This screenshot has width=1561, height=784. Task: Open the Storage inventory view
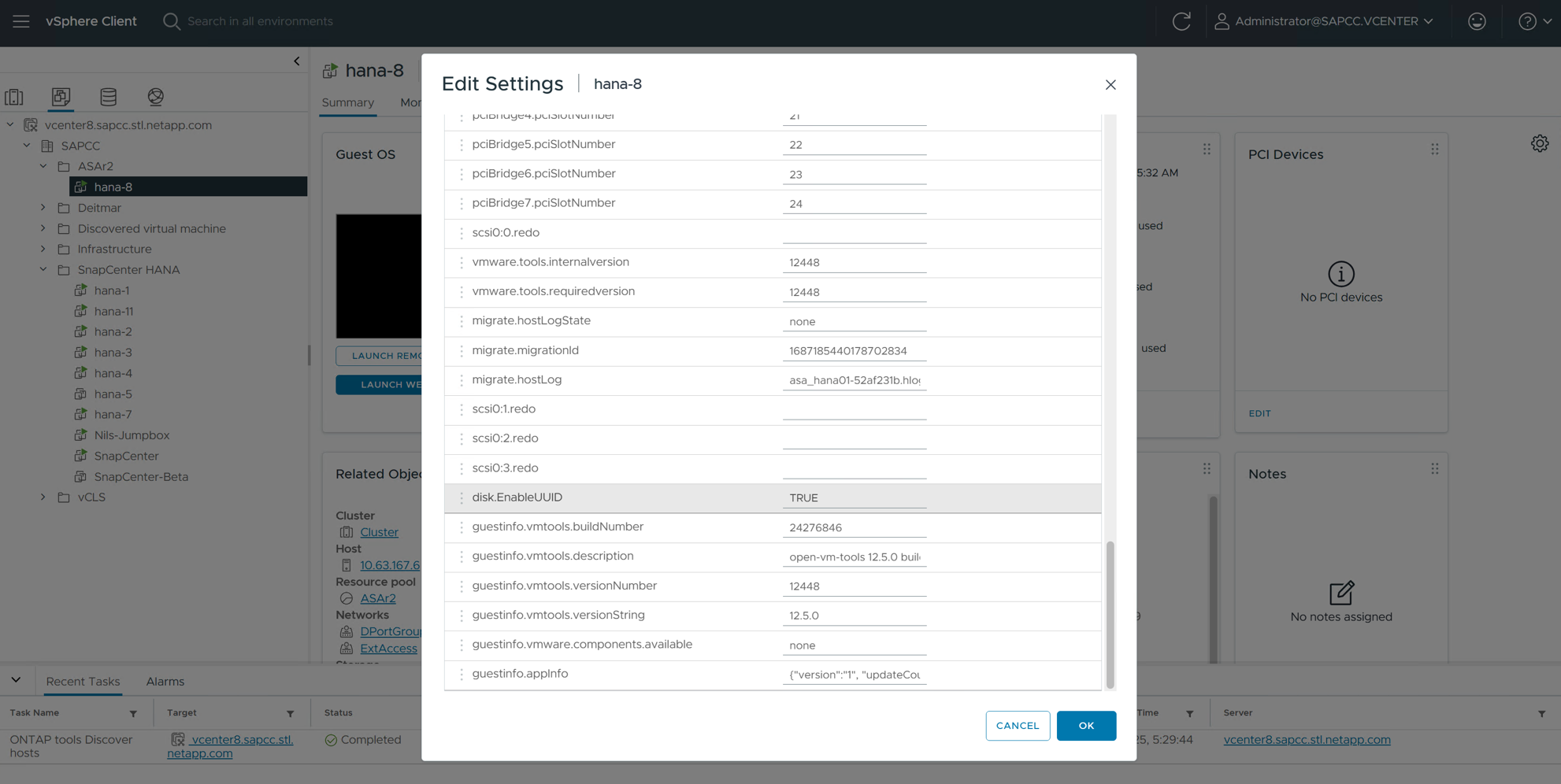tap(108, 97)
